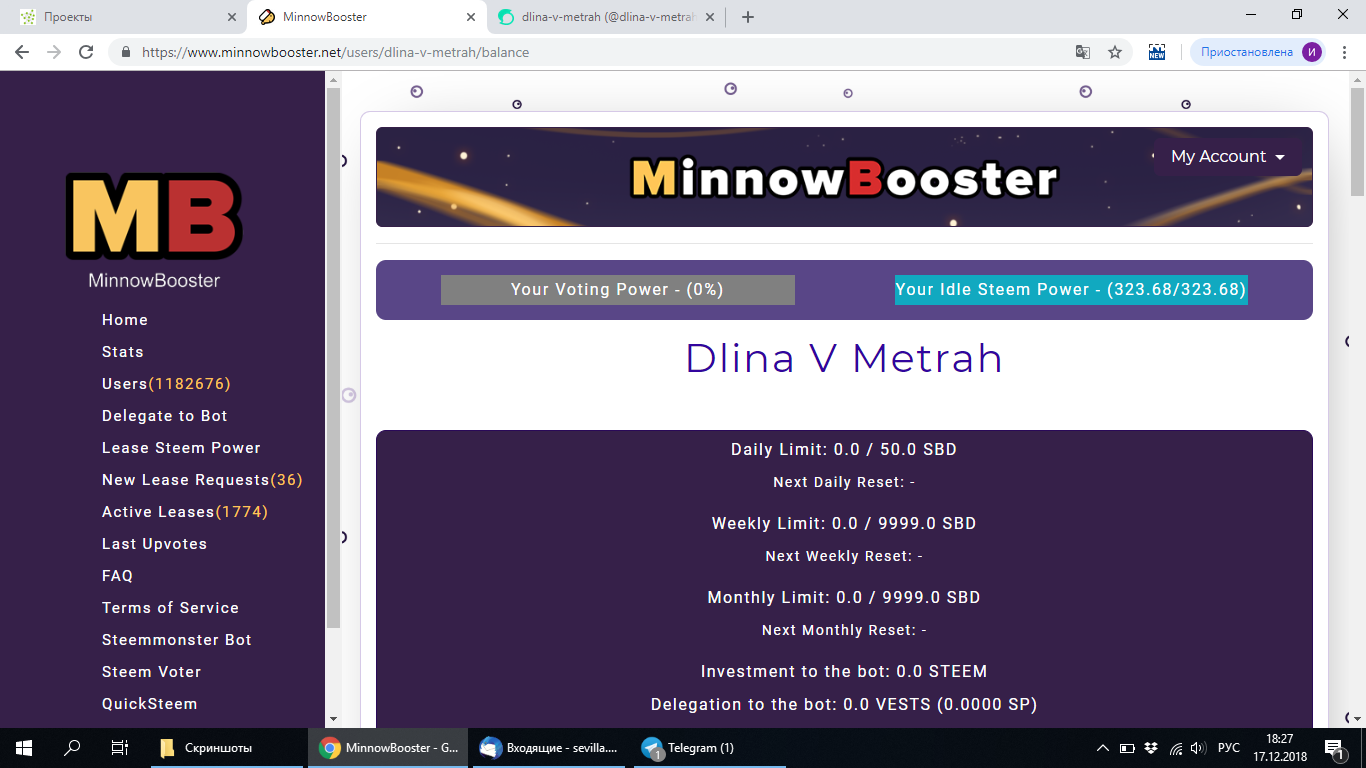
Task: Open the Приостановлена profile button
Action: (x=1259, y=52)
